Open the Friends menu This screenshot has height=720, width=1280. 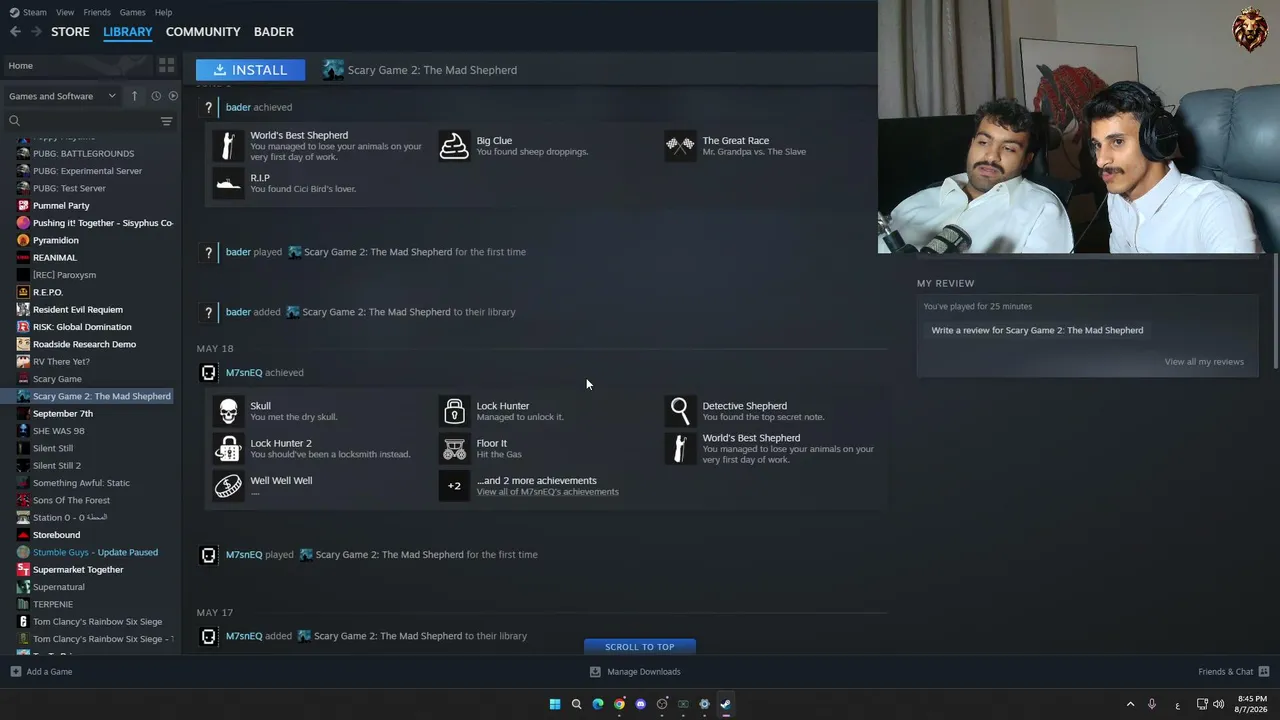click(97, 12)
